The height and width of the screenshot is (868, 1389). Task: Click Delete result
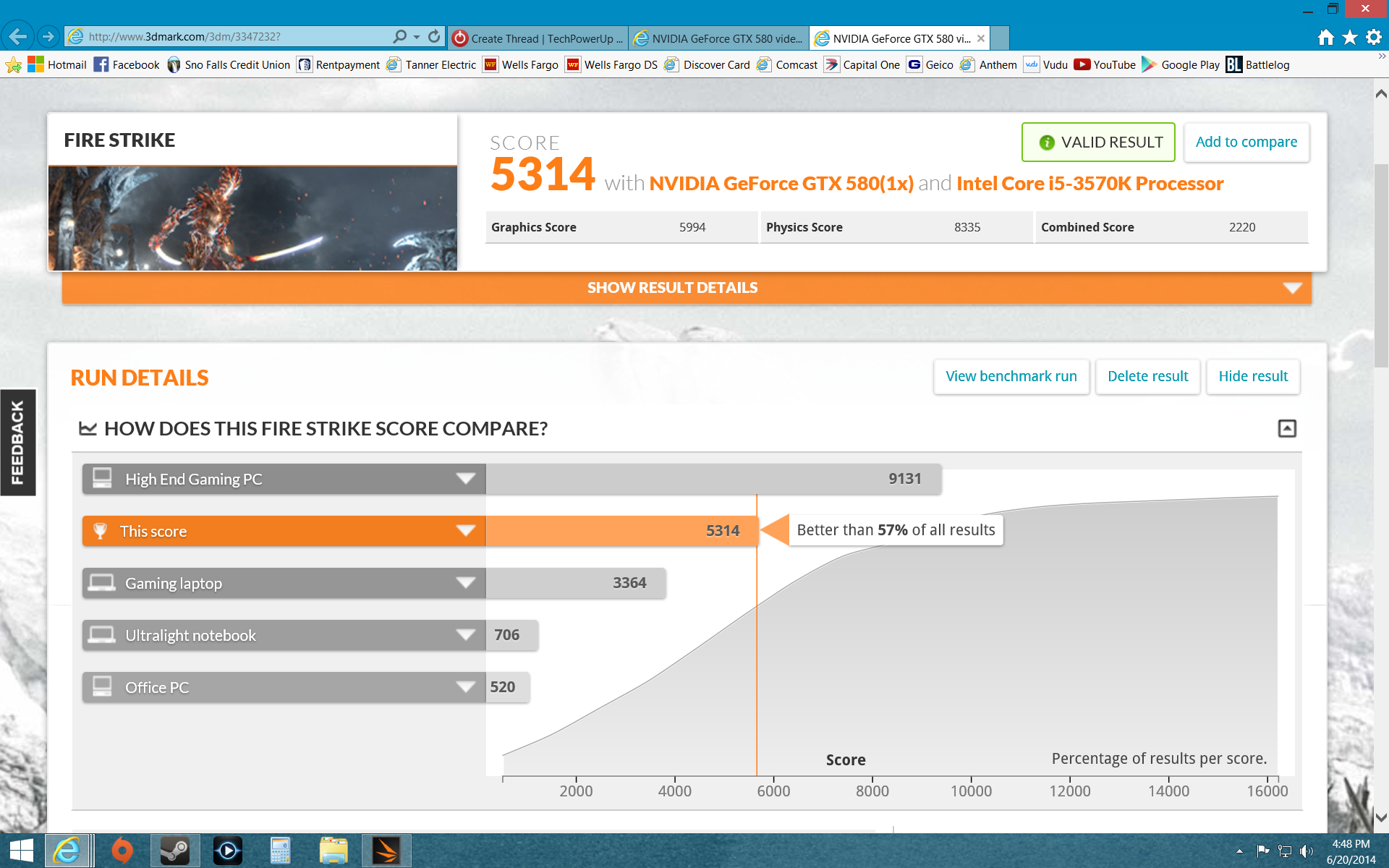(x=1147, y=377)
